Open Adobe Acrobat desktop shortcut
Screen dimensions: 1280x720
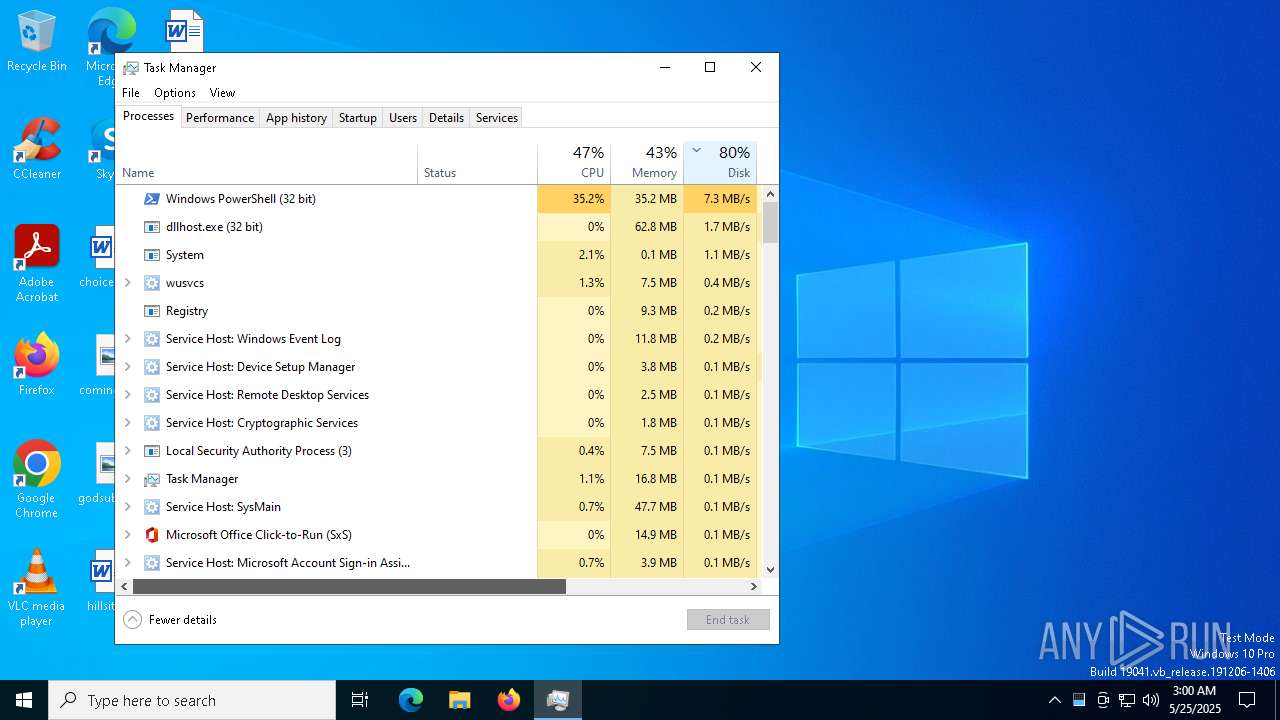click(37, 264)
